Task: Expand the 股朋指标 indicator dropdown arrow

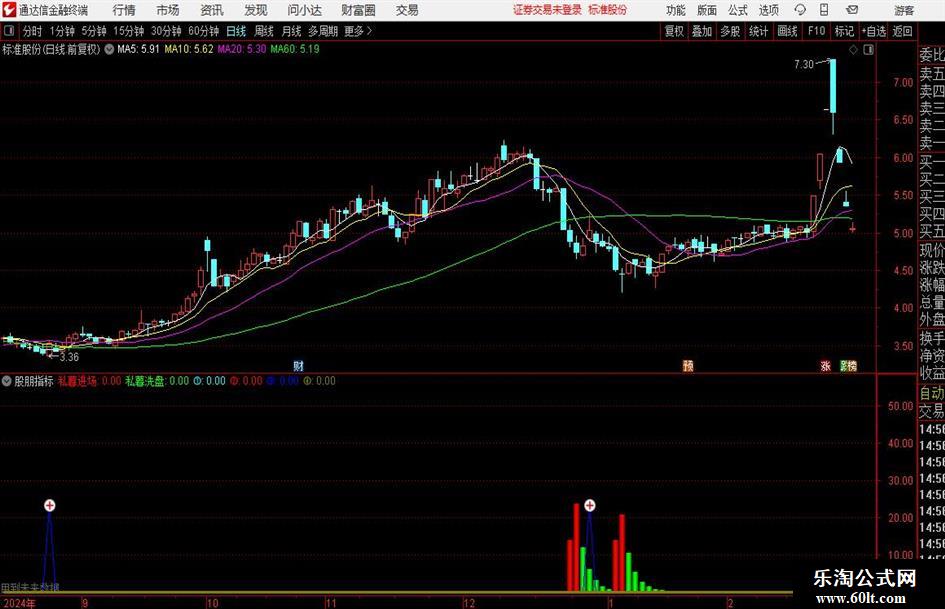Action: (x=7, y=381)
